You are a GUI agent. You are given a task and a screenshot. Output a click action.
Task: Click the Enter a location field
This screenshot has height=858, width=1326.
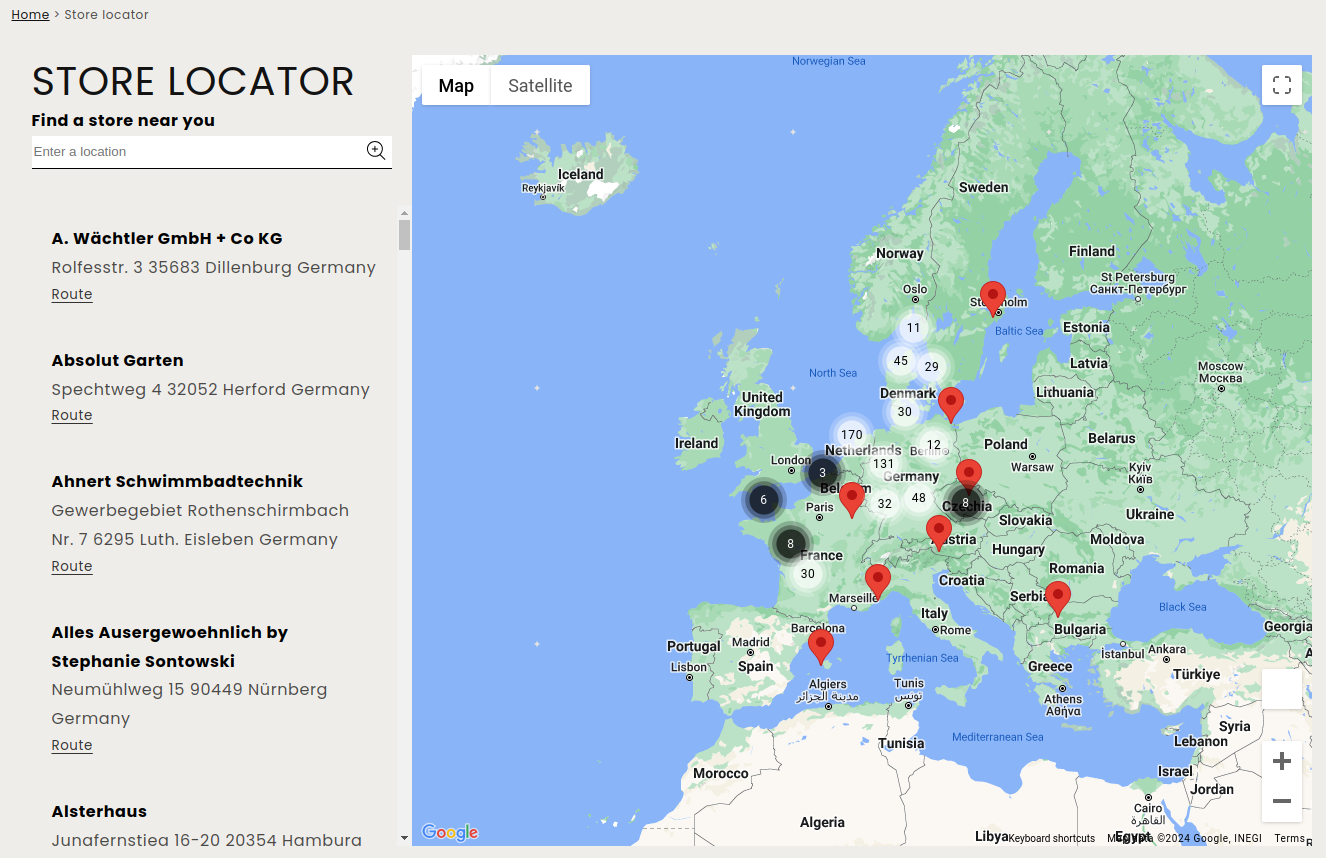(198, 152)
